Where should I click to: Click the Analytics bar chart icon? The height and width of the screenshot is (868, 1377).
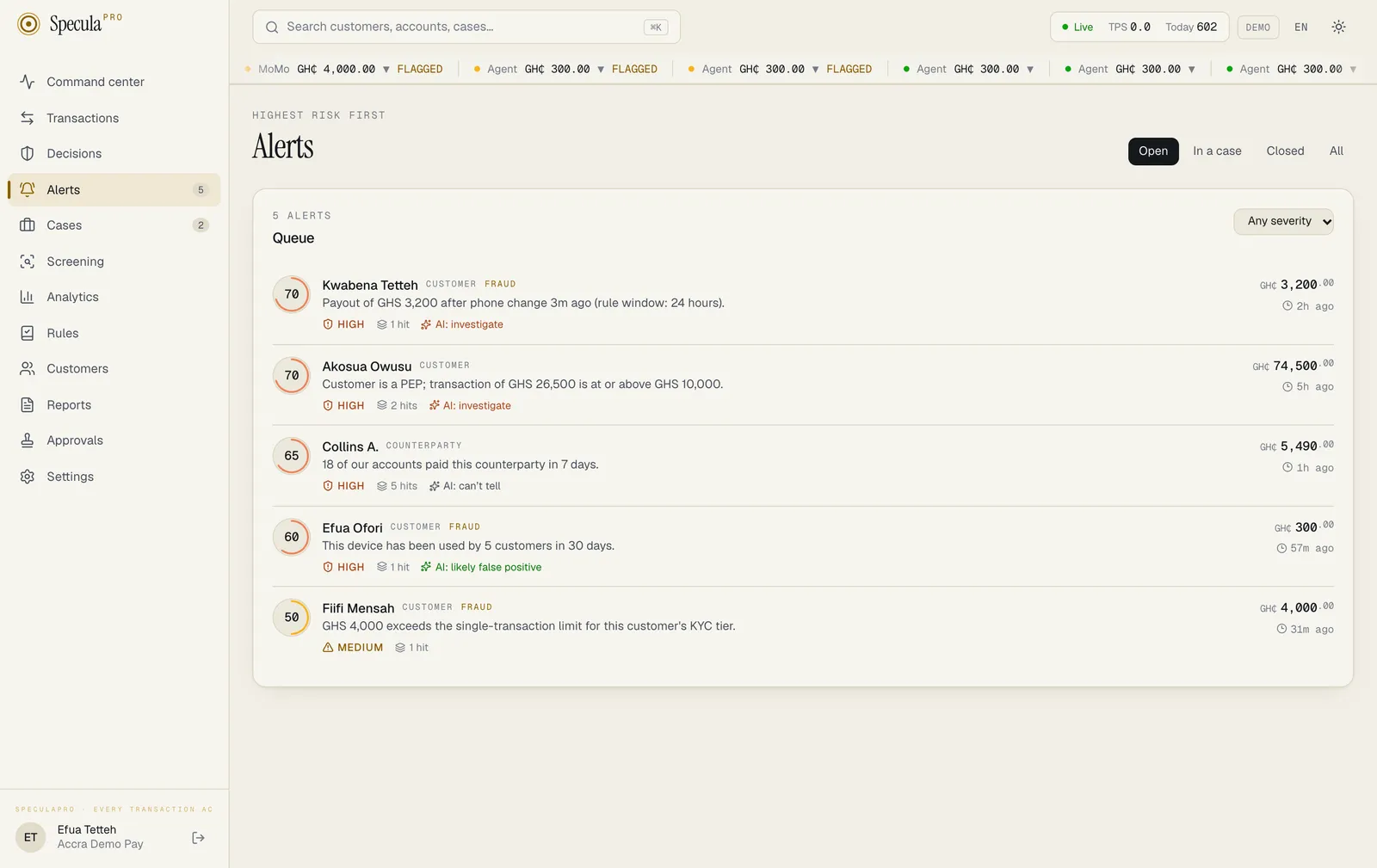click(x=28, y=297)
